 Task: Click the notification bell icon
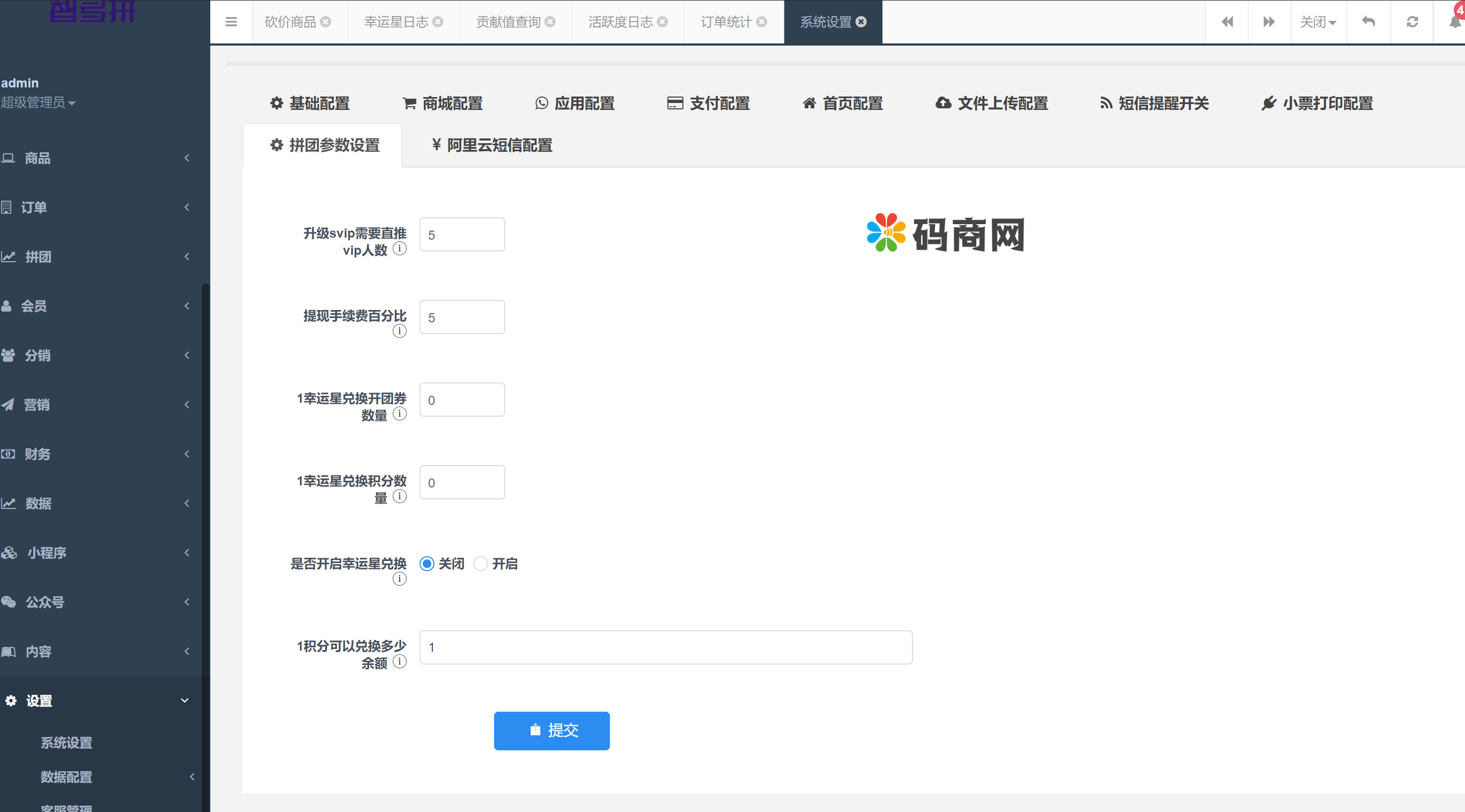point(1454,21)
